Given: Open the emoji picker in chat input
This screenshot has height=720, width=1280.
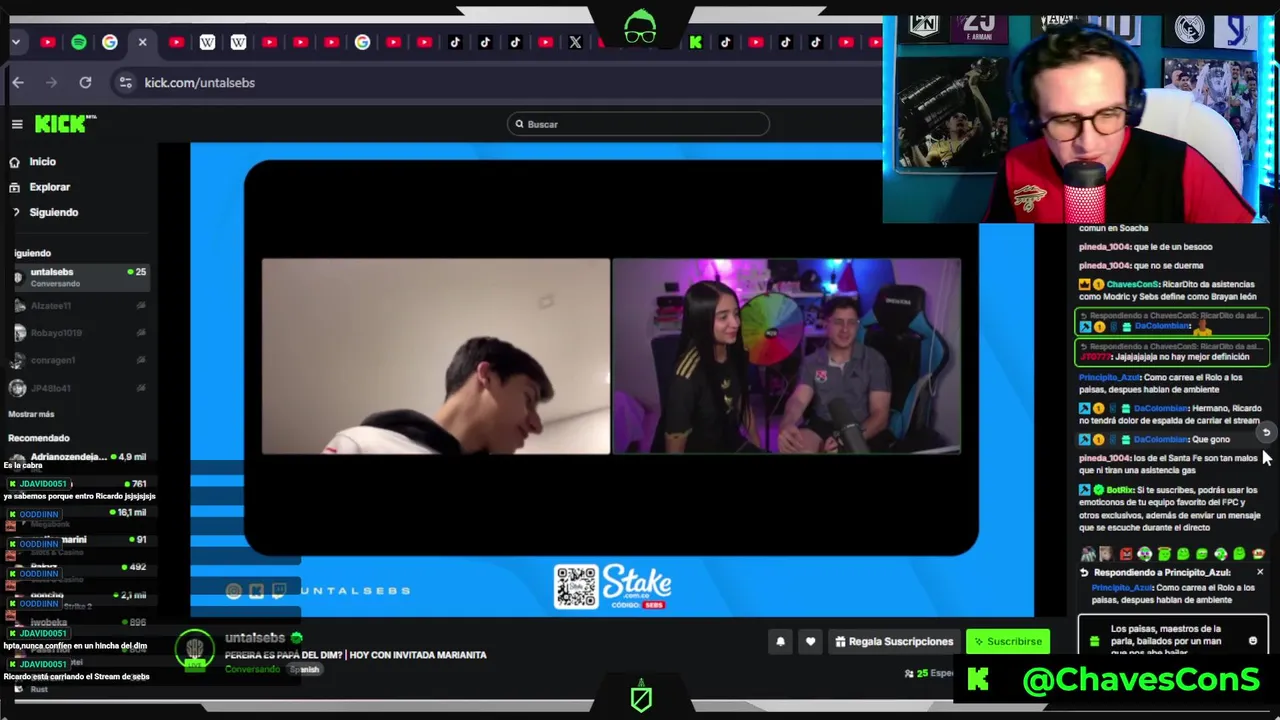Looking at the screenshot, I should click(1253, 641).
